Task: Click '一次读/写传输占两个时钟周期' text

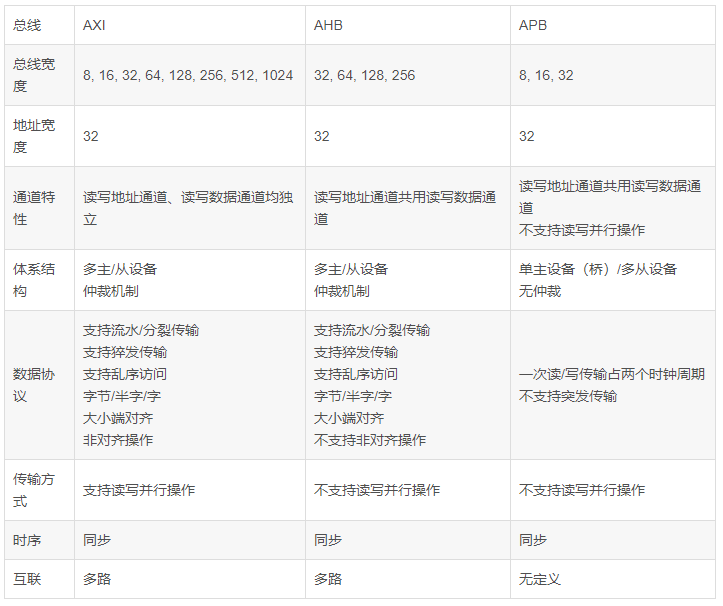Action: [x=611, y=374]
